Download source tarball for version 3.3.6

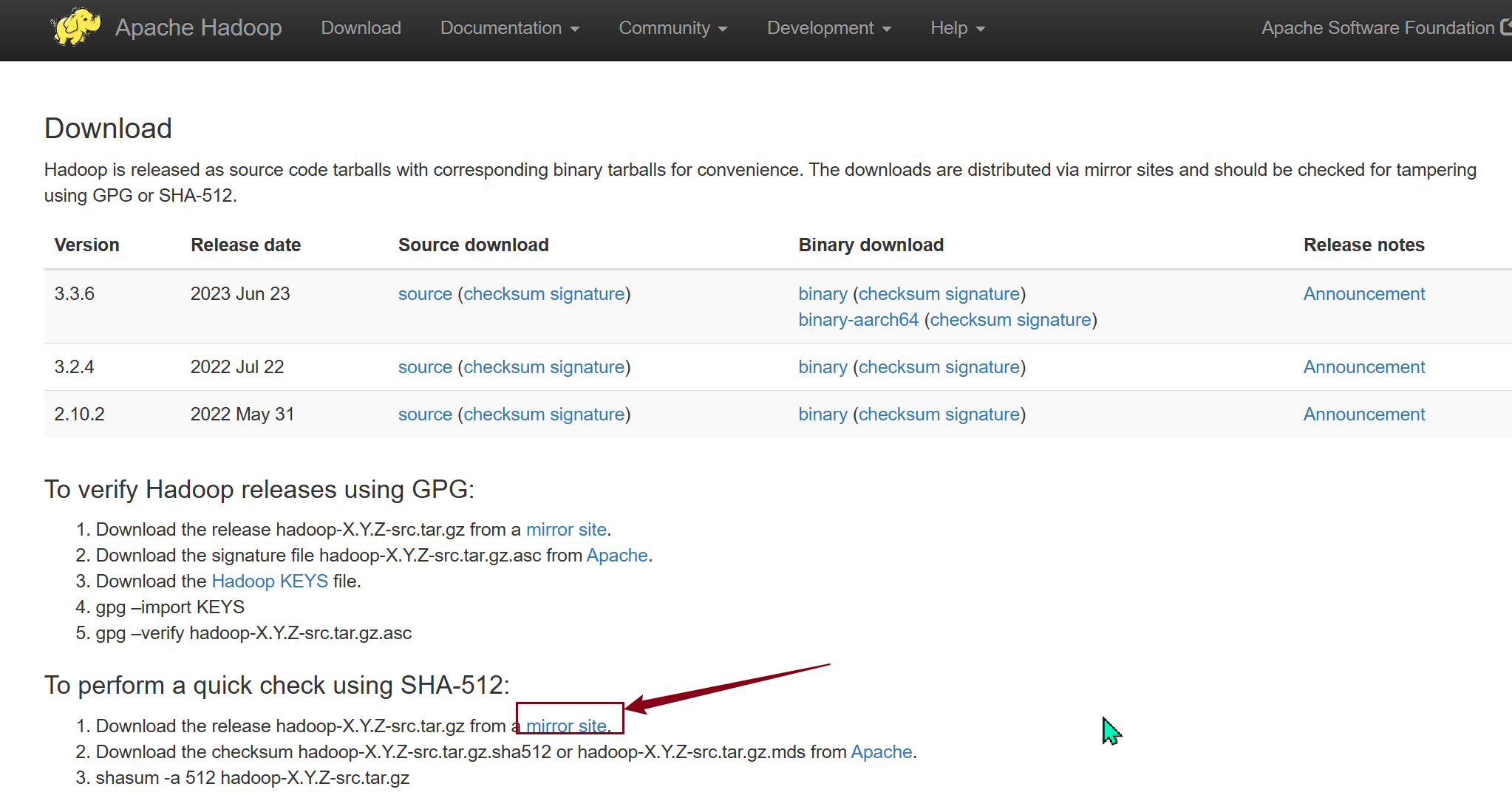coord(425,294)
